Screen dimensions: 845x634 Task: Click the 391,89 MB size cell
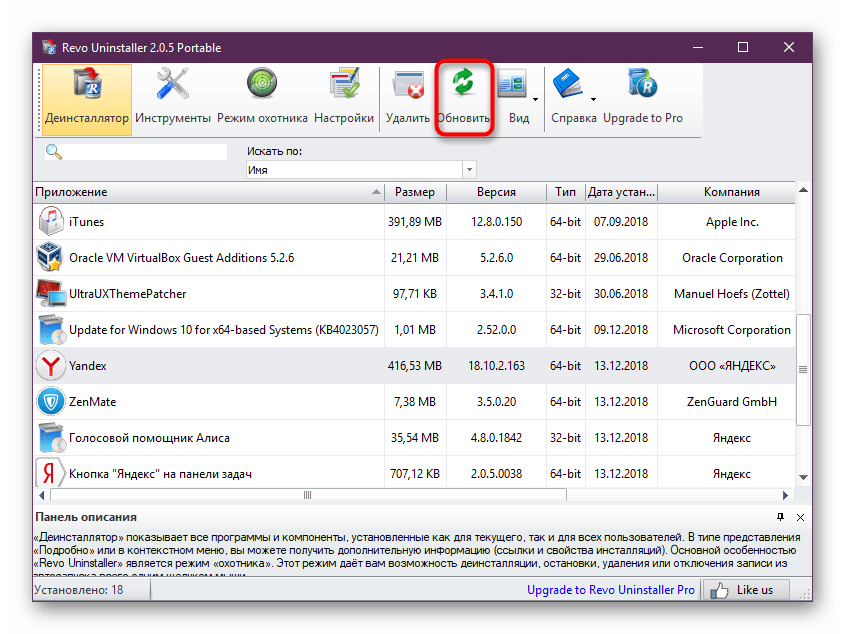tap(415, 222)
